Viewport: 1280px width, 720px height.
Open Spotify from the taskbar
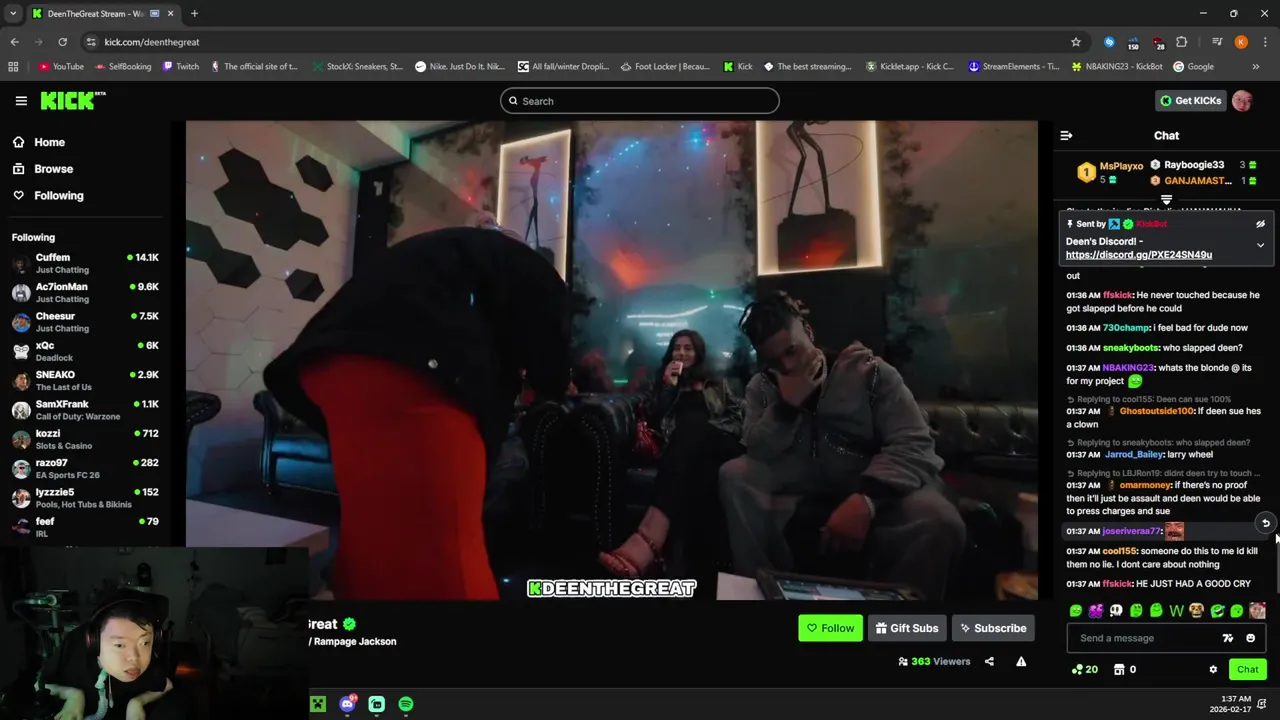coord(405,704)
